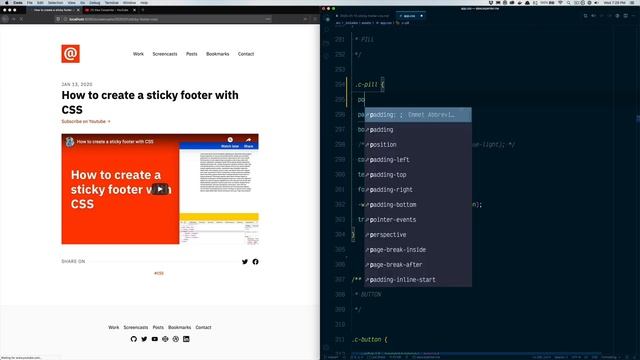
Task: Click the '.c-button {' selector line
Action: [369, 339]
